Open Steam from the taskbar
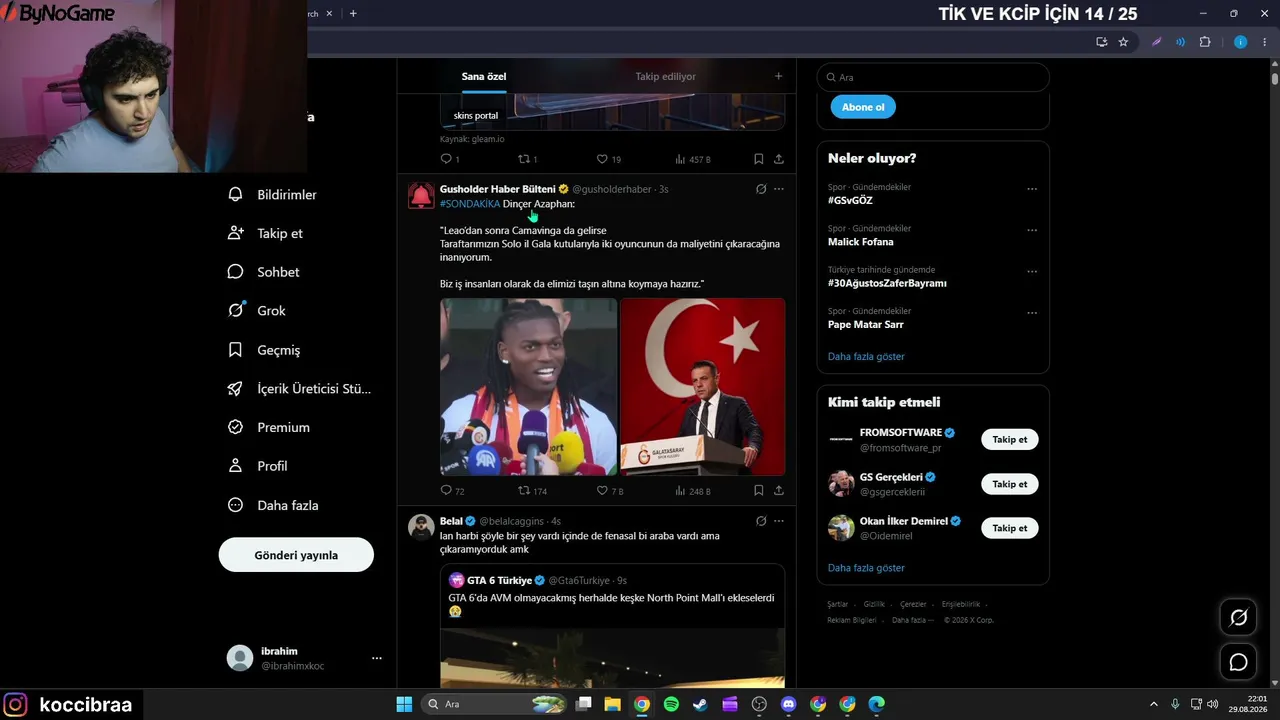This screenshot has width=1280, height=720. click(700, 704)
